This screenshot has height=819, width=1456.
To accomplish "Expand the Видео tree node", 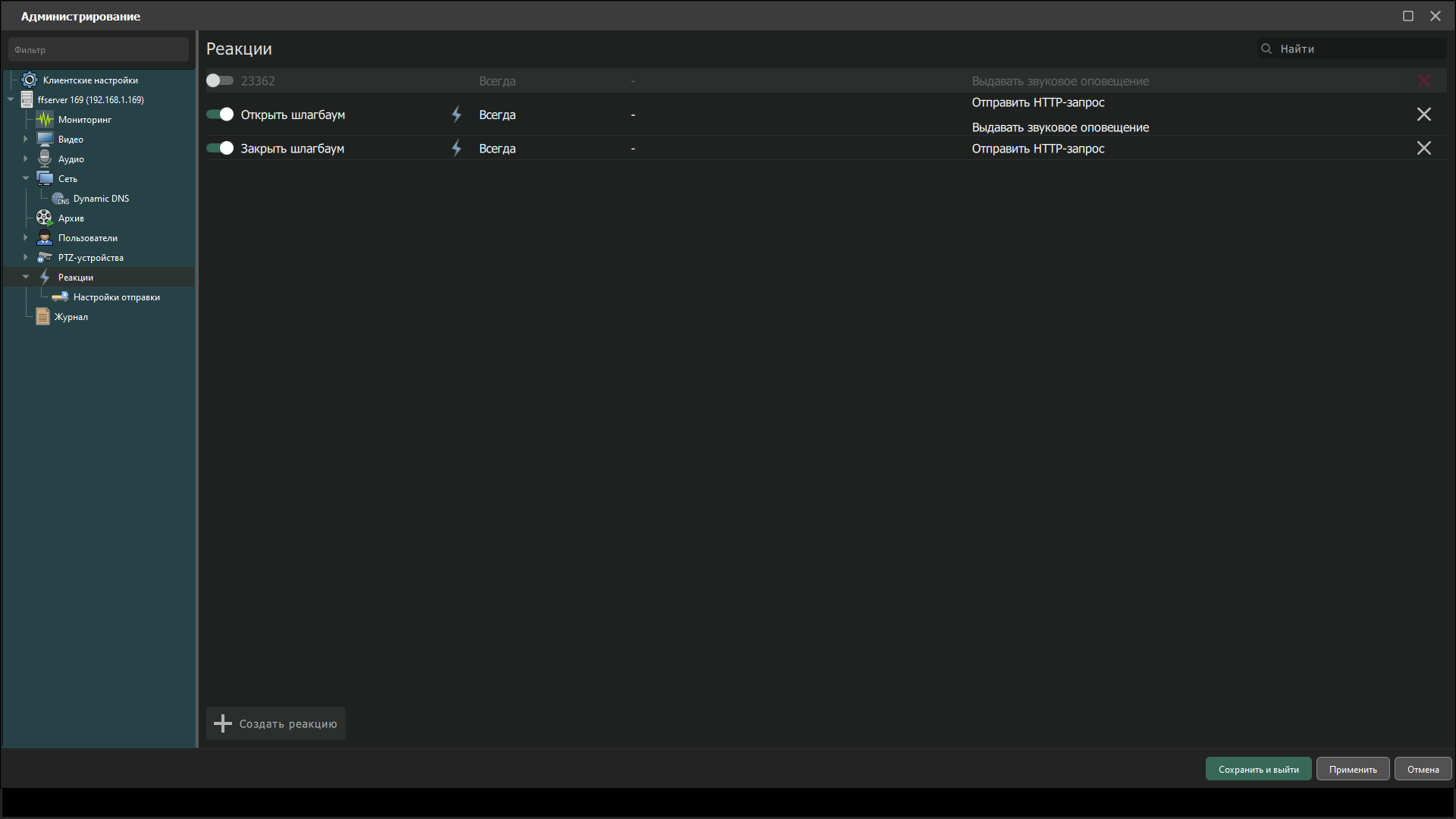I will pos(26,140).
